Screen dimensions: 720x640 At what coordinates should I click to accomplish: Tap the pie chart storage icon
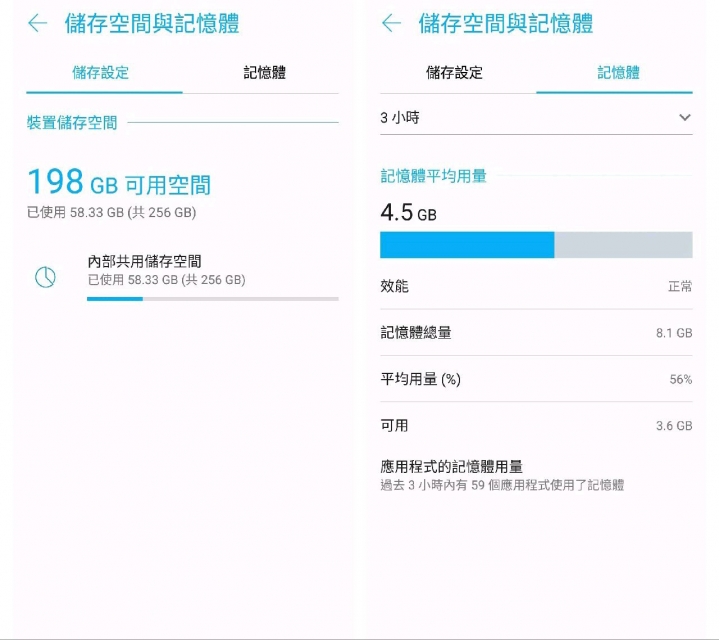[x=45, y=277]
